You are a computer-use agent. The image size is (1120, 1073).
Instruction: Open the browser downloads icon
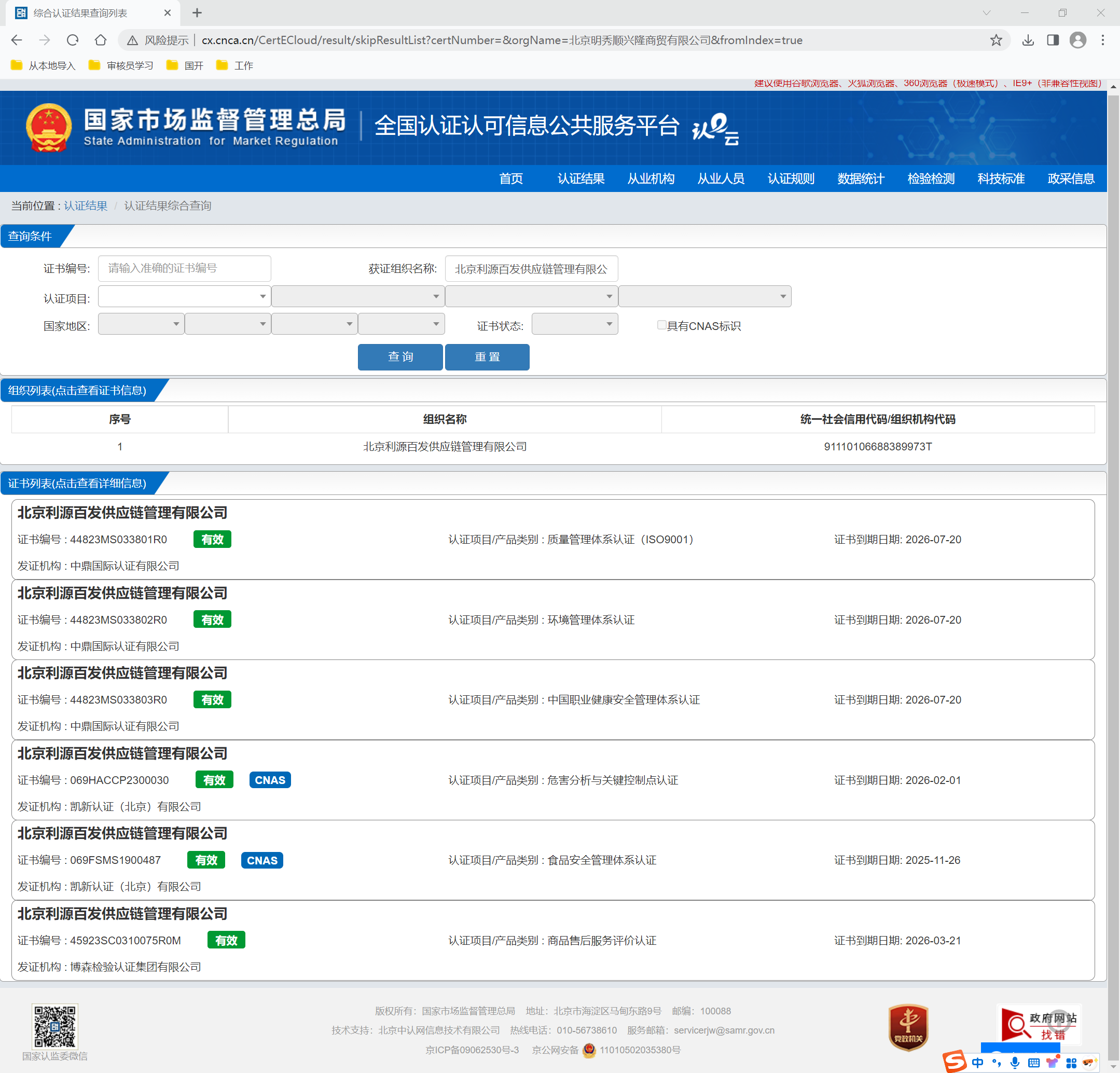point(1028,40)
